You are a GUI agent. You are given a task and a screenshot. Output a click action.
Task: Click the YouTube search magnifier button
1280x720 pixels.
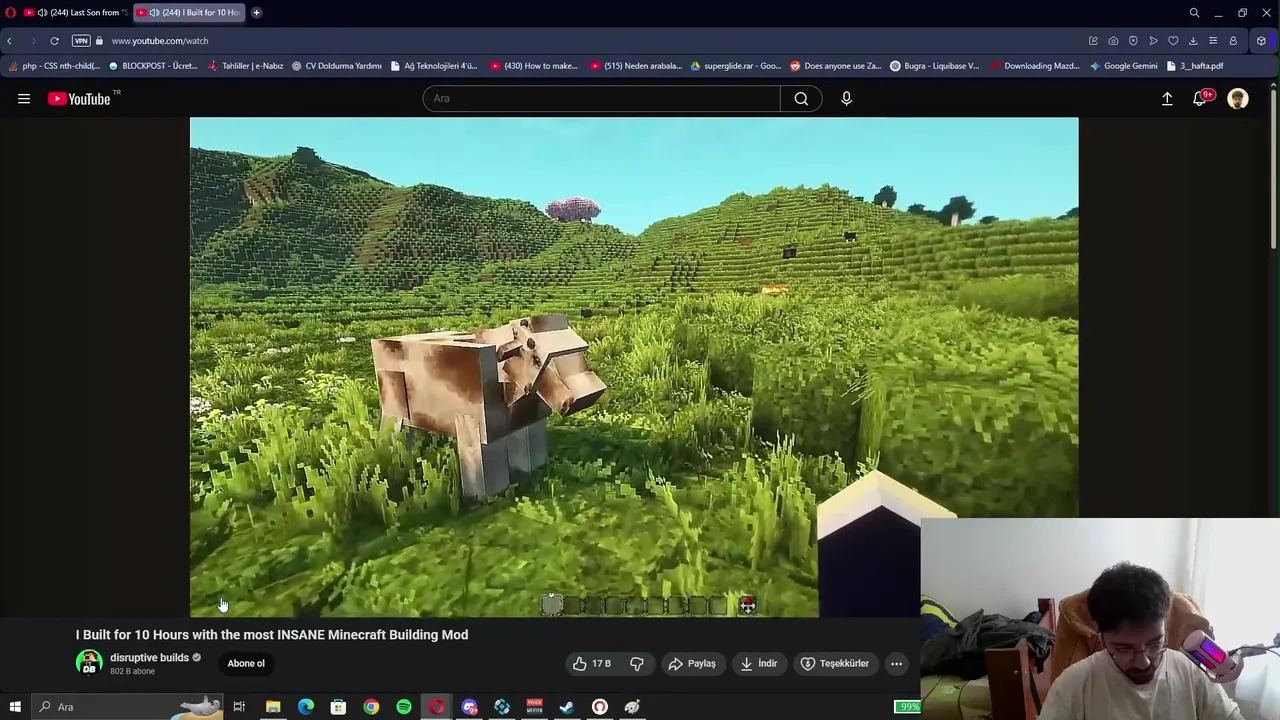[x=801, y=98]
